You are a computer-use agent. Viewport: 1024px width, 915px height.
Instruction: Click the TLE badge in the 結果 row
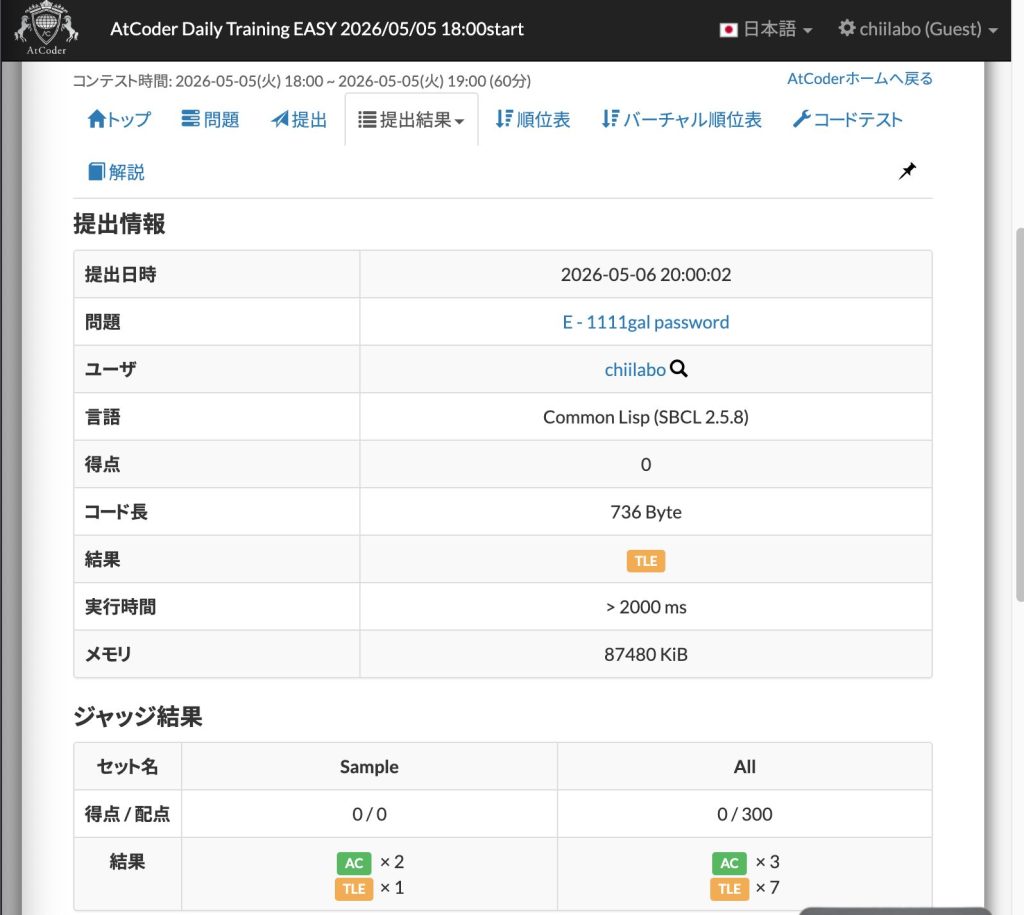646,561
